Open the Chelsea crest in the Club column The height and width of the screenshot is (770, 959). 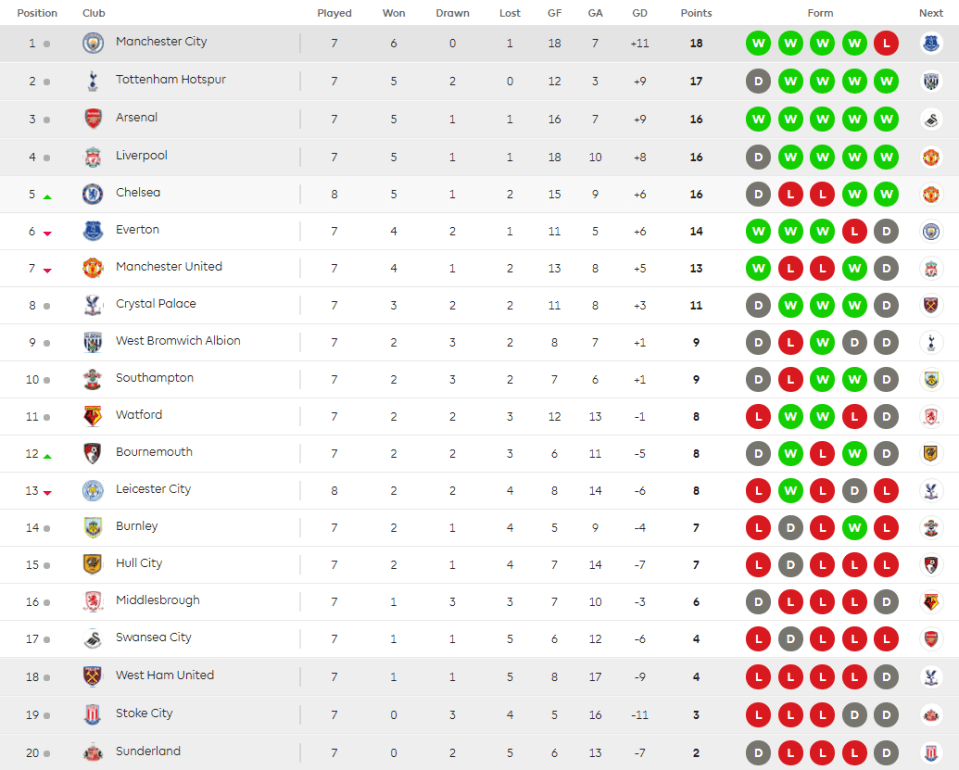point(93,194)
